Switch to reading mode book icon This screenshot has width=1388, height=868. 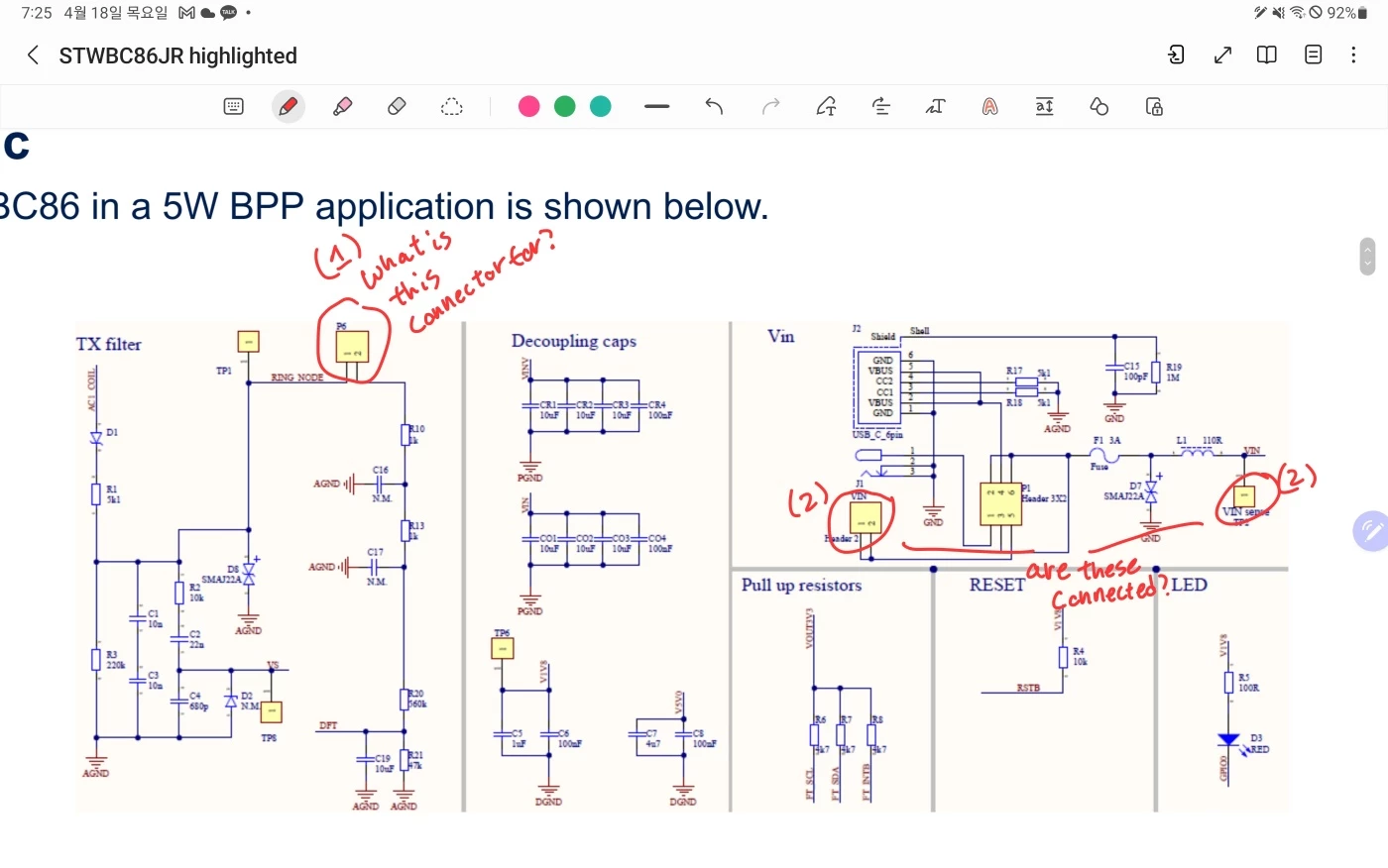[x=1267, y=55]
